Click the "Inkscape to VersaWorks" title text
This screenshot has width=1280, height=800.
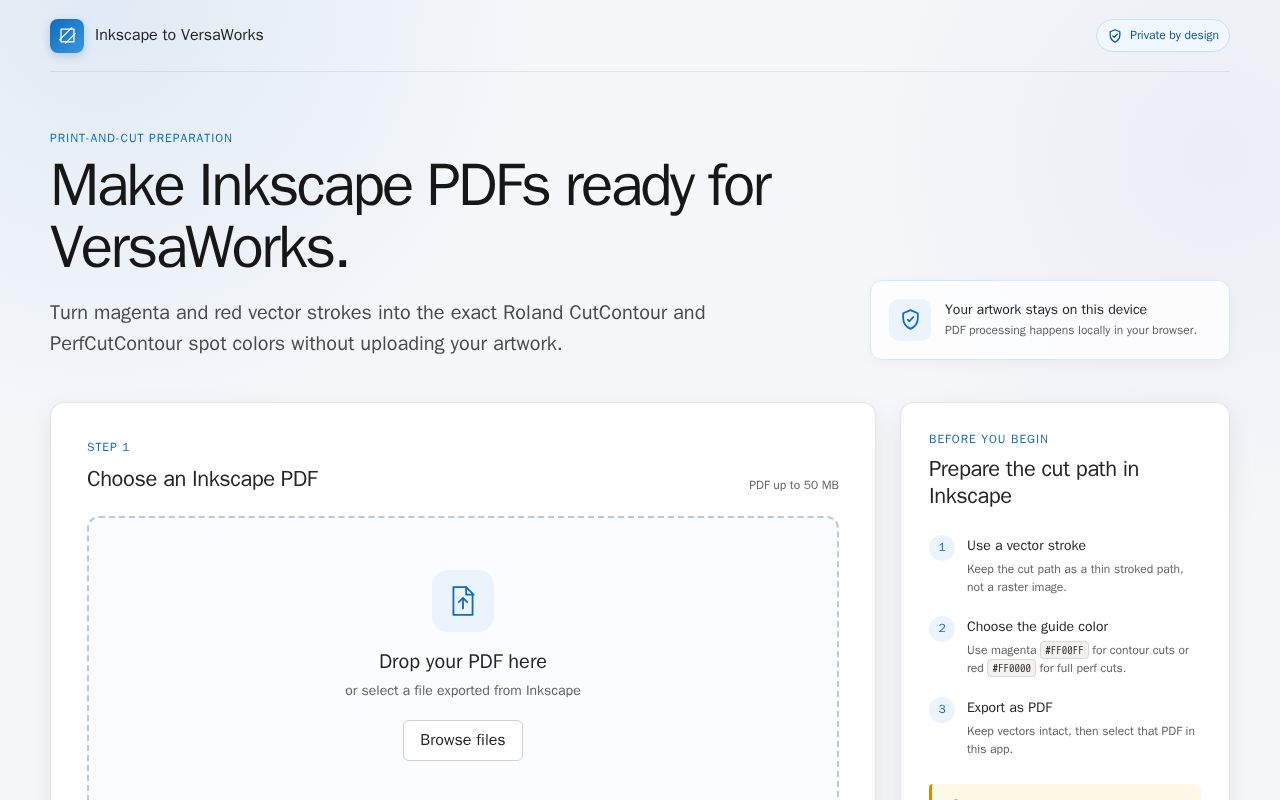pyautogui.click(x=179, y=35)
